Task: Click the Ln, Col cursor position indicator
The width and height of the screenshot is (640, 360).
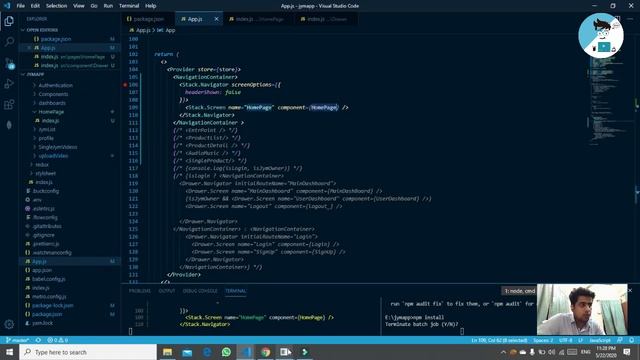Action: point(499,340)
